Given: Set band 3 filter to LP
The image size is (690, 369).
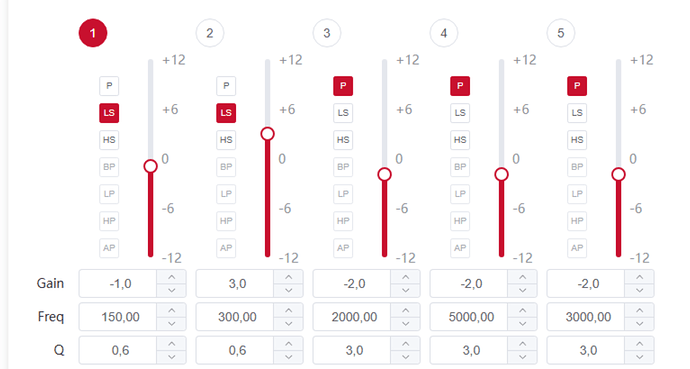Looking at the screenshot, I should click(343, 194).
